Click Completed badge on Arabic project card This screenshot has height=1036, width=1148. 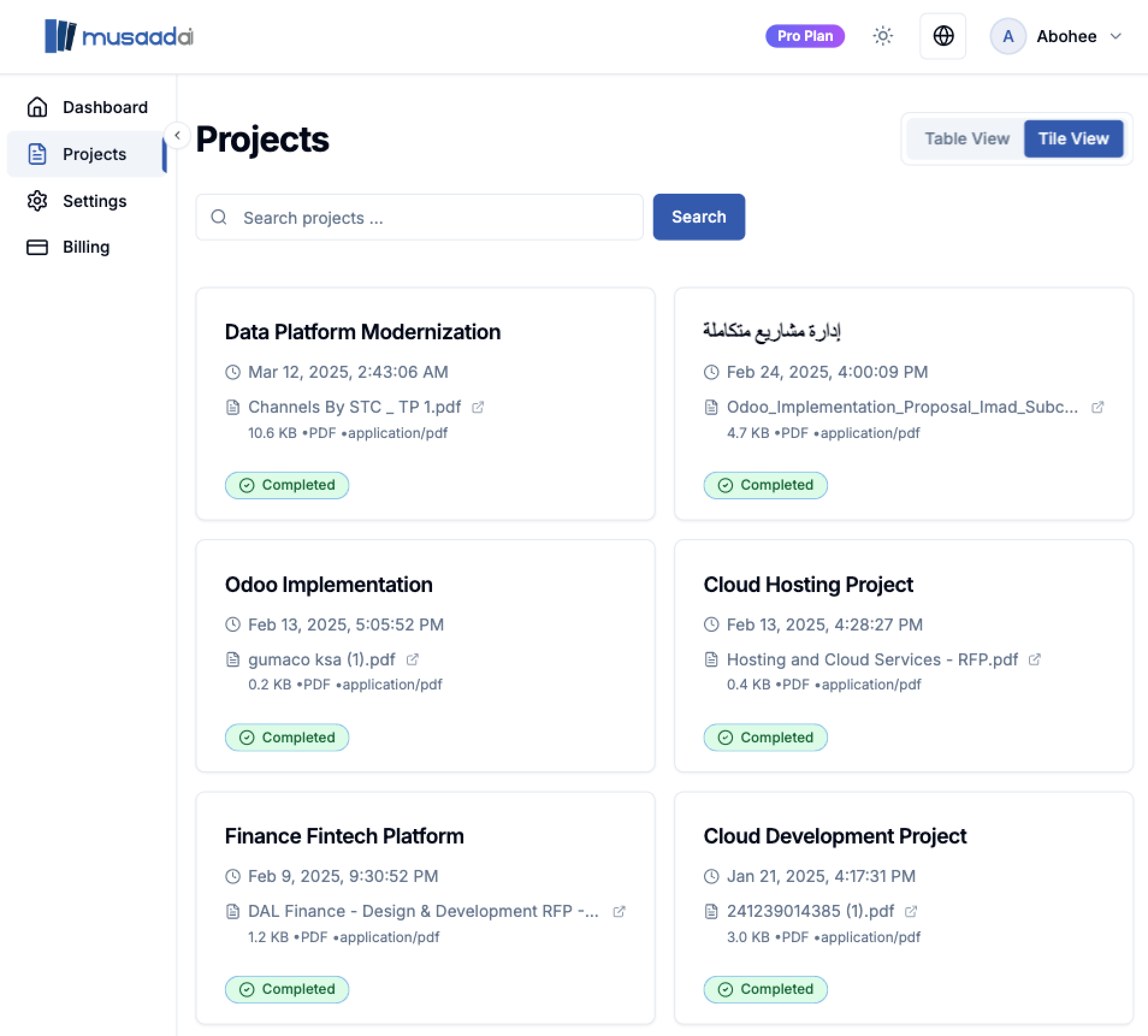pos(765,485)
